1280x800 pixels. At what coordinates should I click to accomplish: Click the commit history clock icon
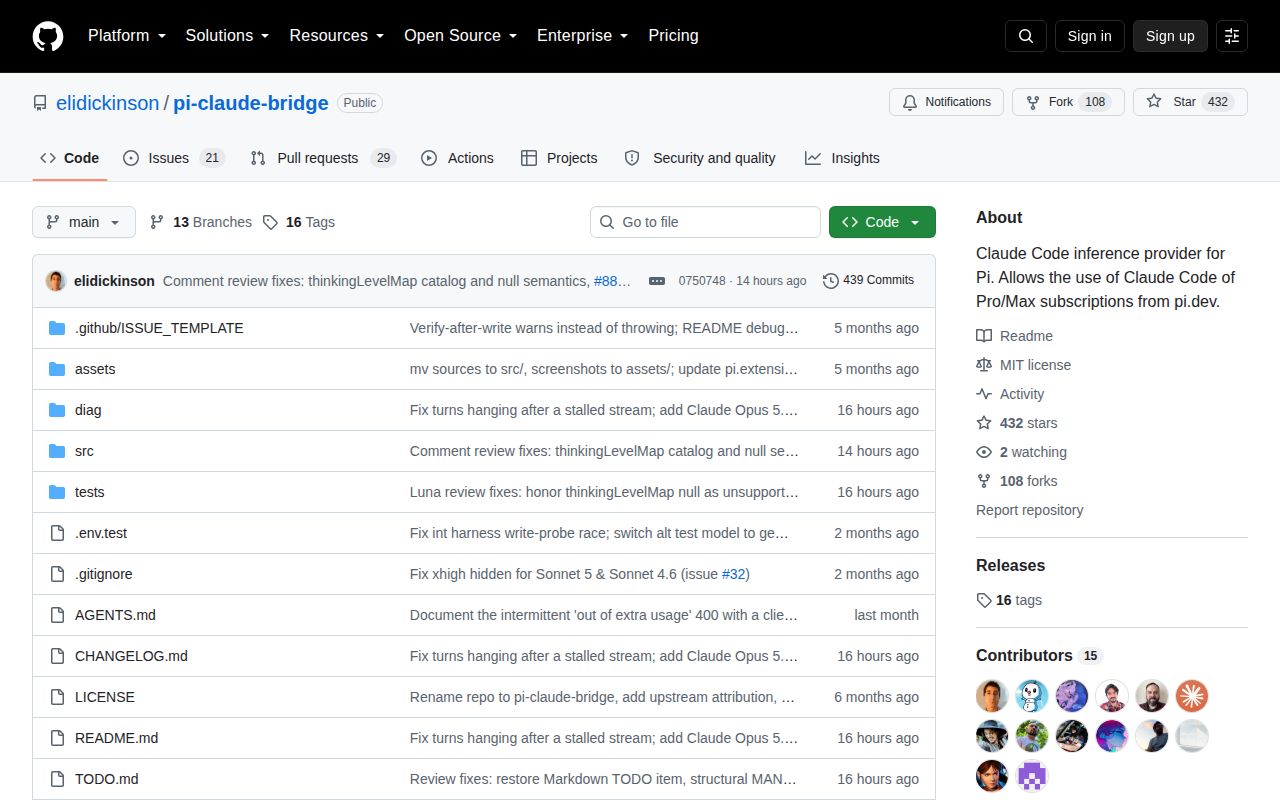coord(830,281)
